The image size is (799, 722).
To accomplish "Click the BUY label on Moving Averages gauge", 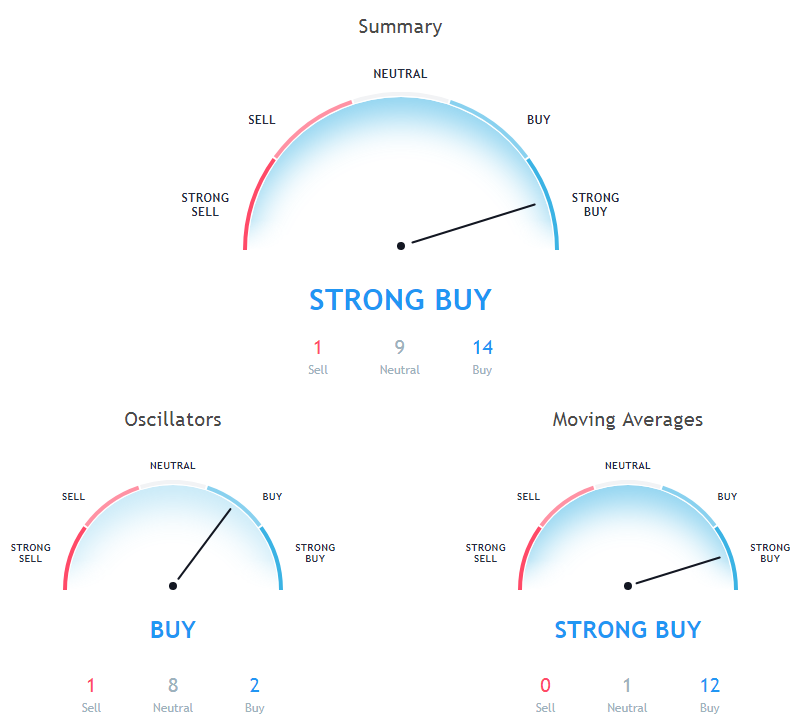I will click(x=727, y=496).
